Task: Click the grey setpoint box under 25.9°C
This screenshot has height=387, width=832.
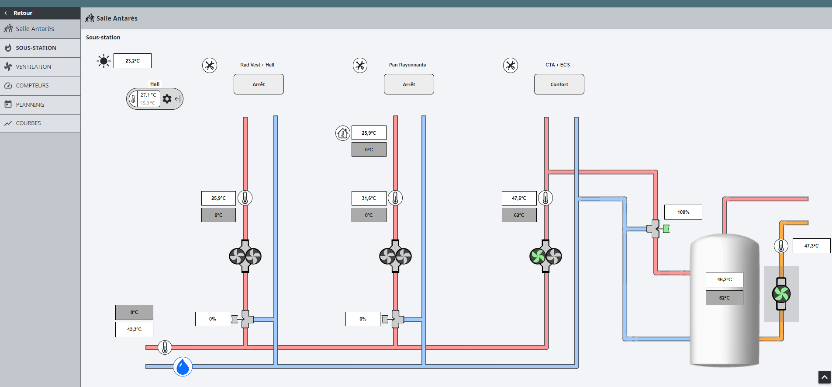Action: click(x=369, y=150)
